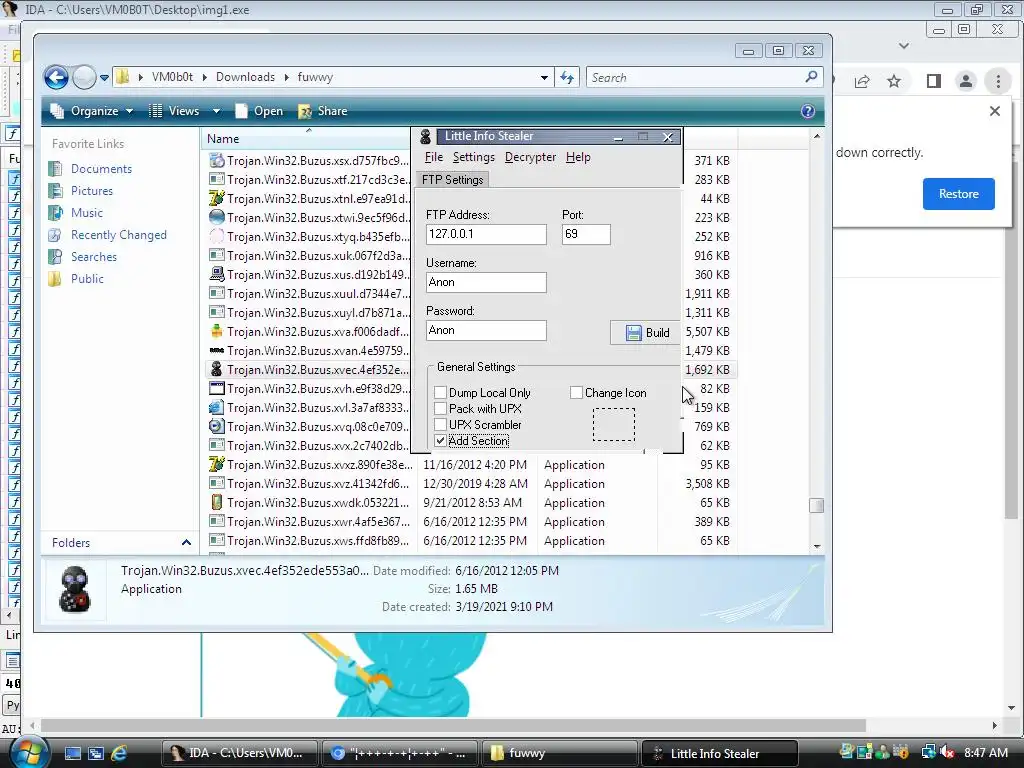Click the Trojan.Win32.Buzus.xvec.4ef352e file icon
Viewport: 1024px width, 768px height.
pos(217,370)
